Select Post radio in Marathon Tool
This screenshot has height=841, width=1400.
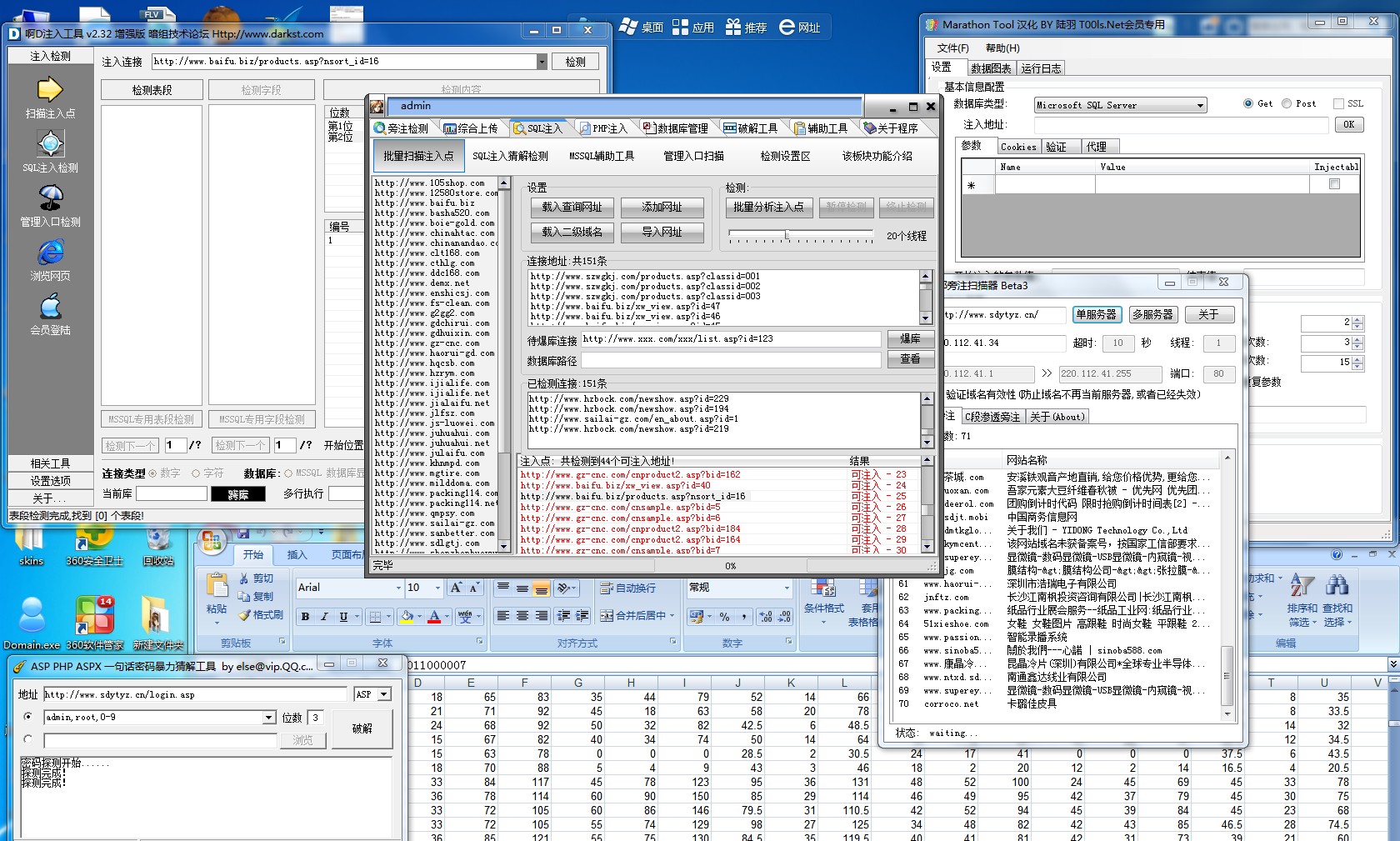pyautogui.click(x=1287, y=103)
